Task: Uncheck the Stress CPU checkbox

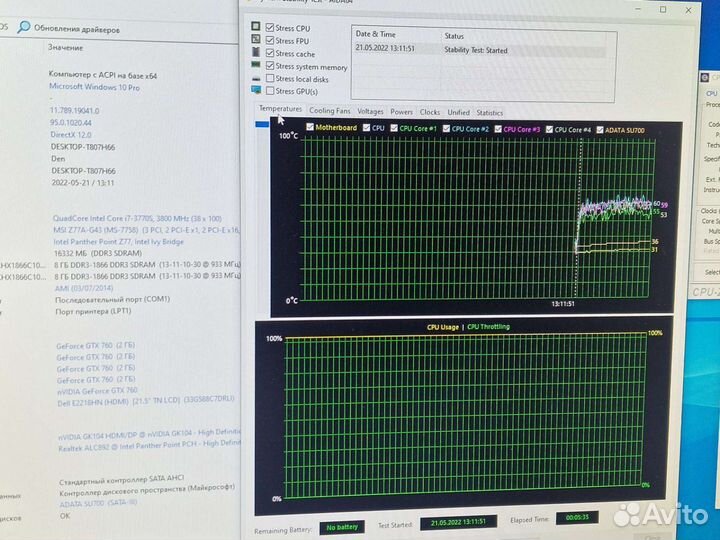Action: click(270, 28)
